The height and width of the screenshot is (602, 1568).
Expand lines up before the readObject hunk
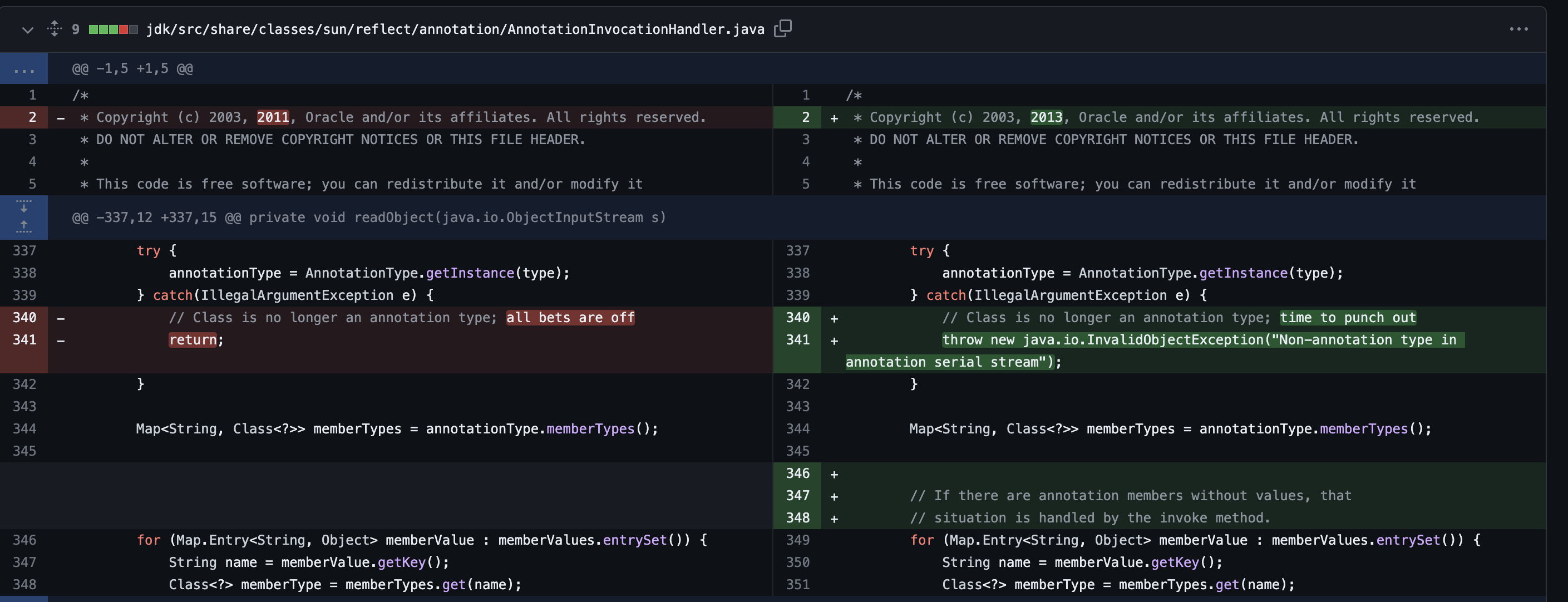pos(24,227)
